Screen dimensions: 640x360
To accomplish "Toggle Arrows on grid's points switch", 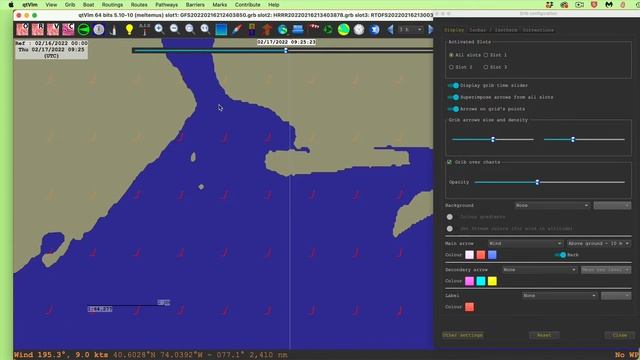I will (453, 109).
